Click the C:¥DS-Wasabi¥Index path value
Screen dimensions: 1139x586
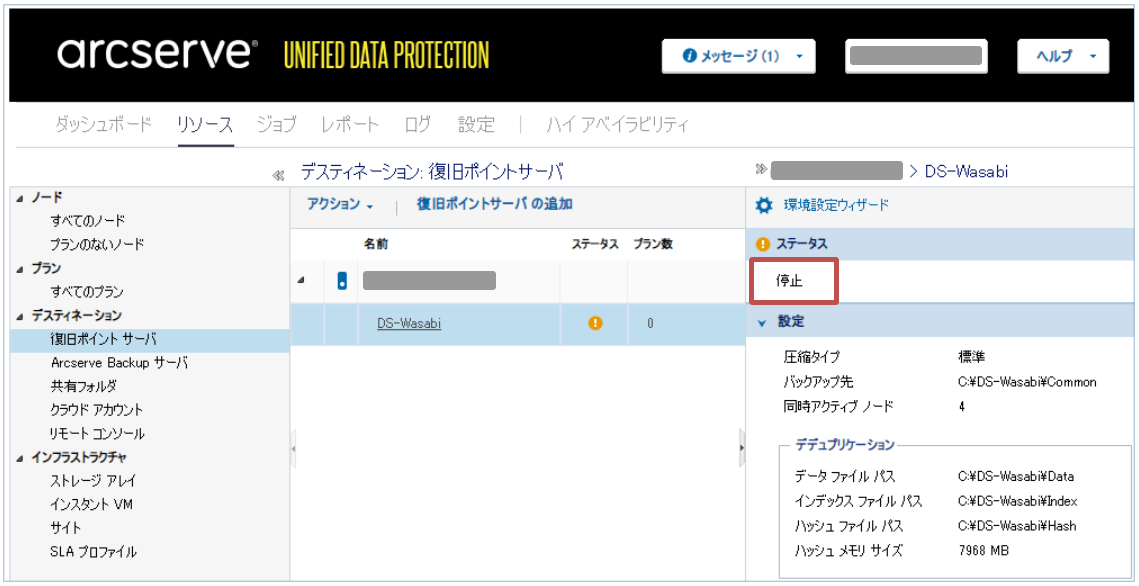[x=1018, y=501]
